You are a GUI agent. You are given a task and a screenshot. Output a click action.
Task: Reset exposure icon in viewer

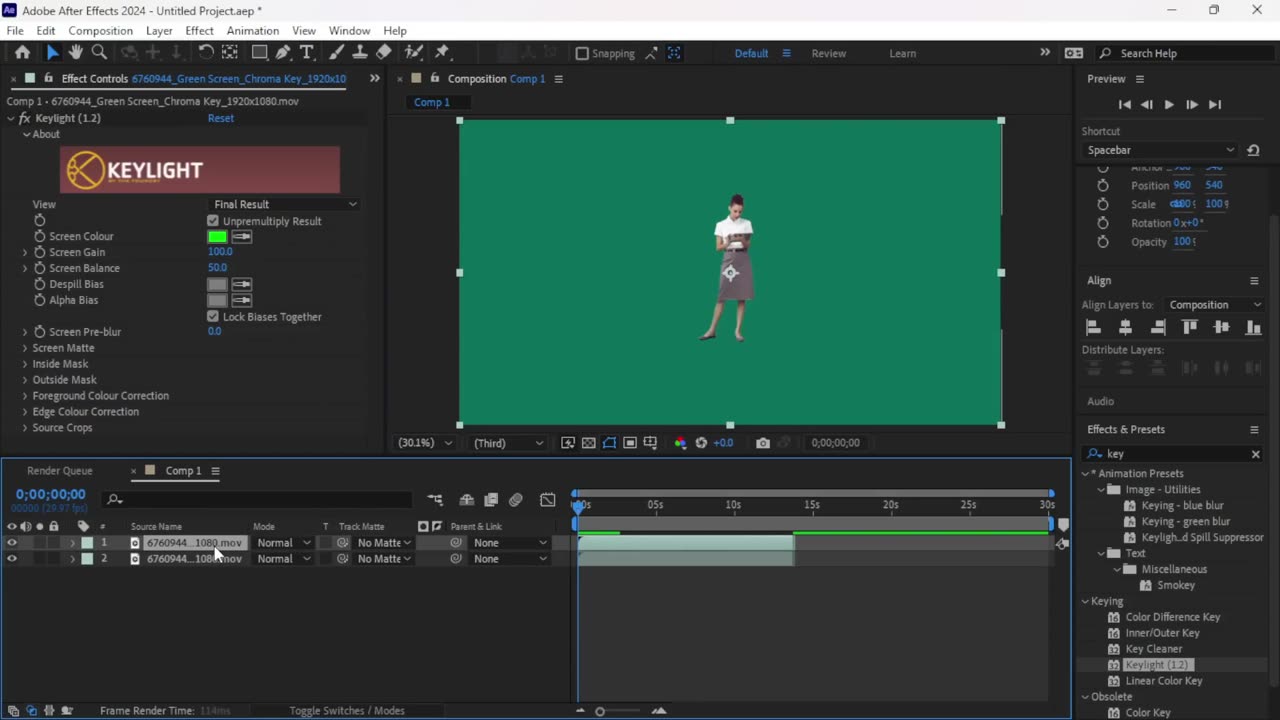(x=701, y=443)
